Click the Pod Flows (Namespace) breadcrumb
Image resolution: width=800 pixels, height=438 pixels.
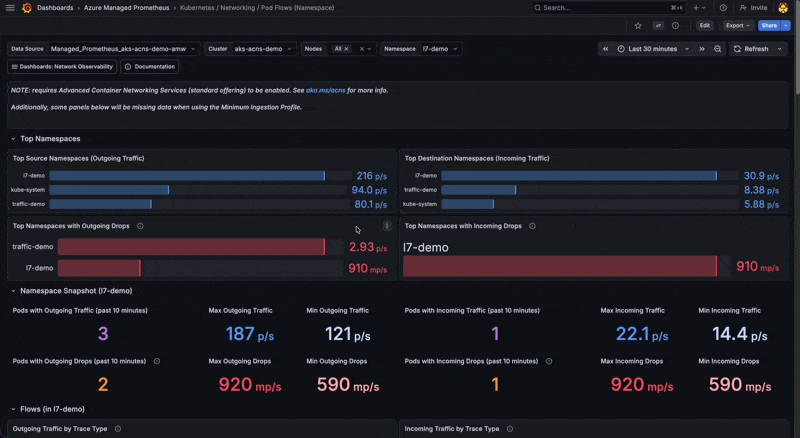[x=257, y=8]
